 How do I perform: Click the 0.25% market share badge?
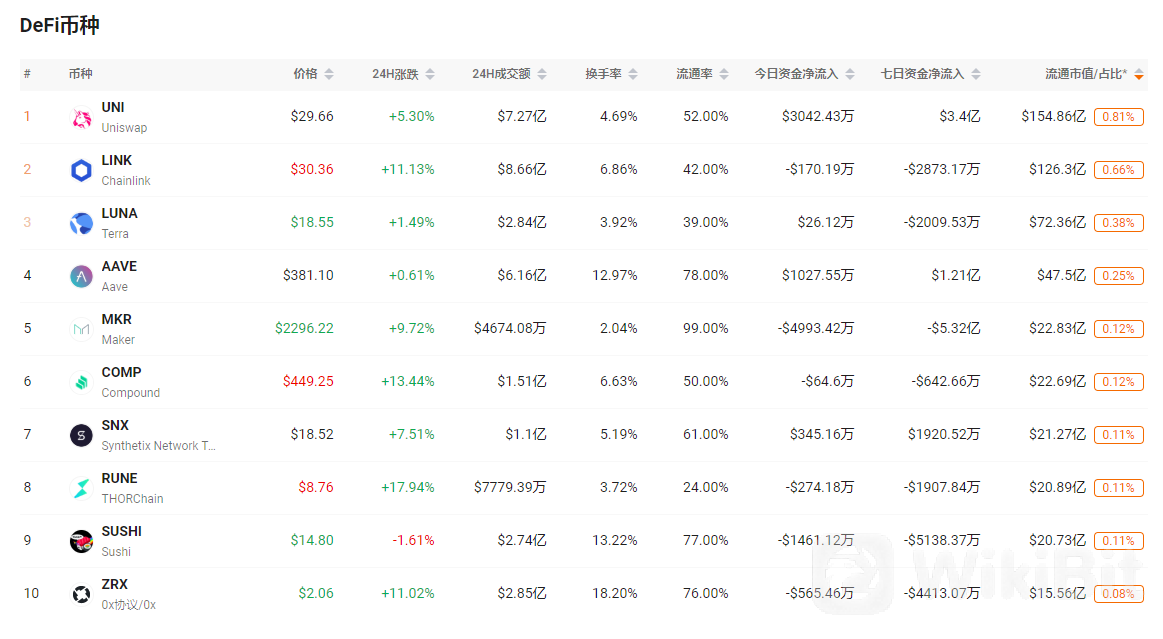[1118, 276]
